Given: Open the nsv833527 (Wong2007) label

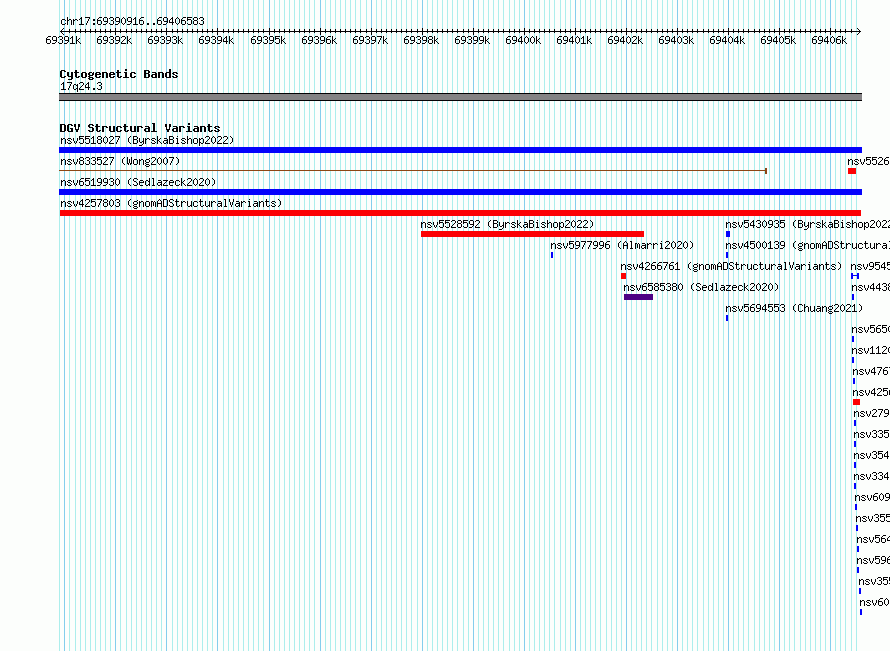Looking at the screenshot, I should click(x=120, y=161).
